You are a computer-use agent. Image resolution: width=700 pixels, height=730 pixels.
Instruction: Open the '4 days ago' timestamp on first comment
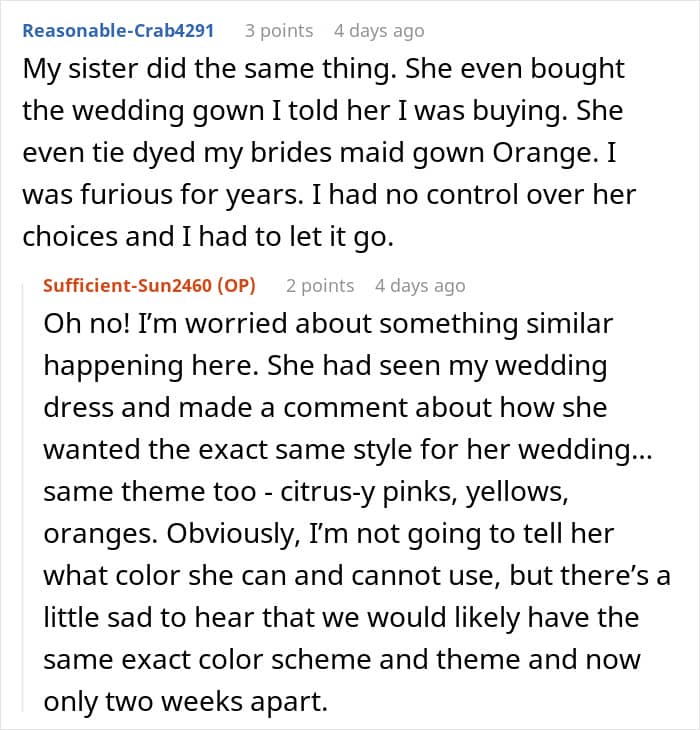pyautogui.click(x=379, y=31)
